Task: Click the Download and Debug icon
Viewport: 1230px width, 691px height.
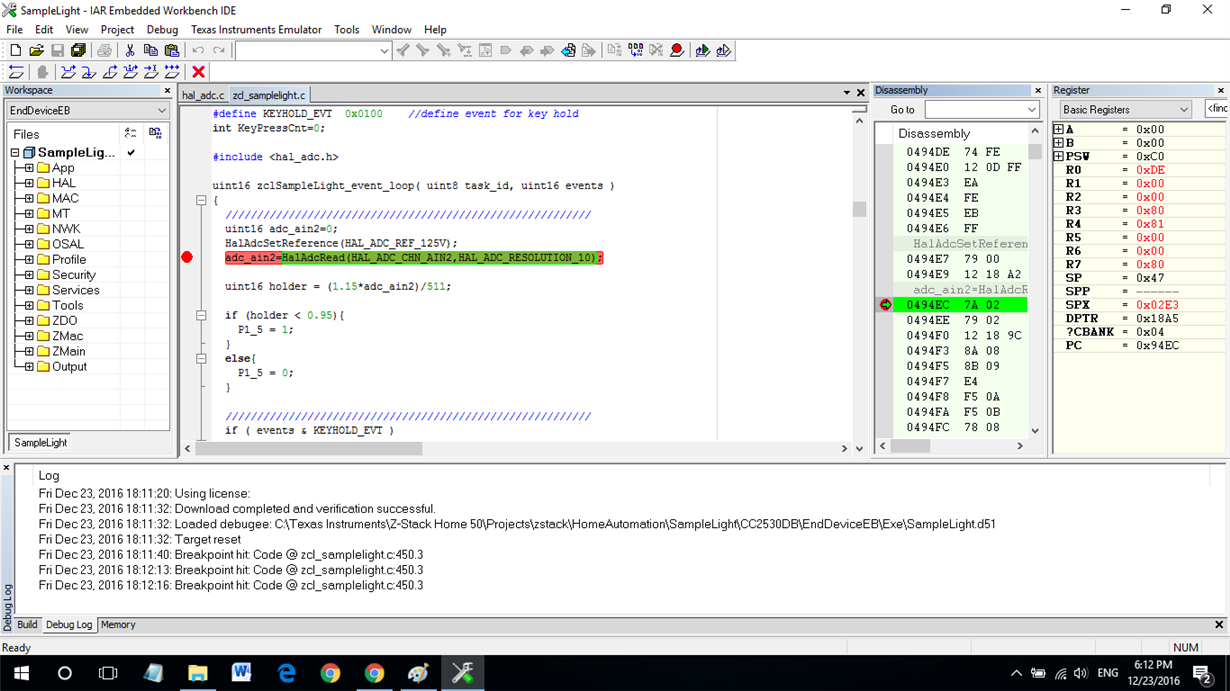Action: [x=702, y=50]
